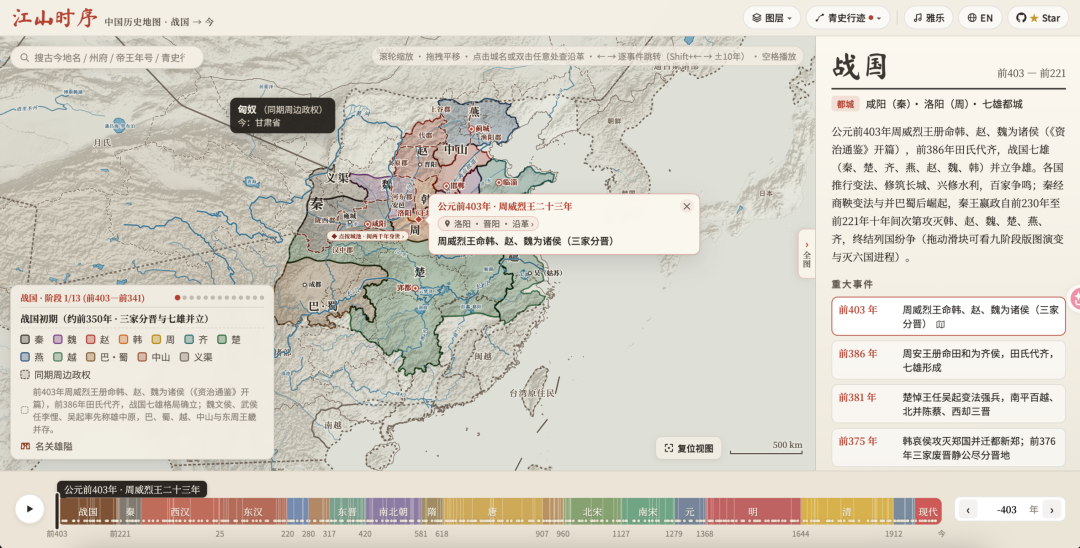The image size is (1080, 548).
Task: Step to previous year with left arrow
Action: (x=968, y=510)
